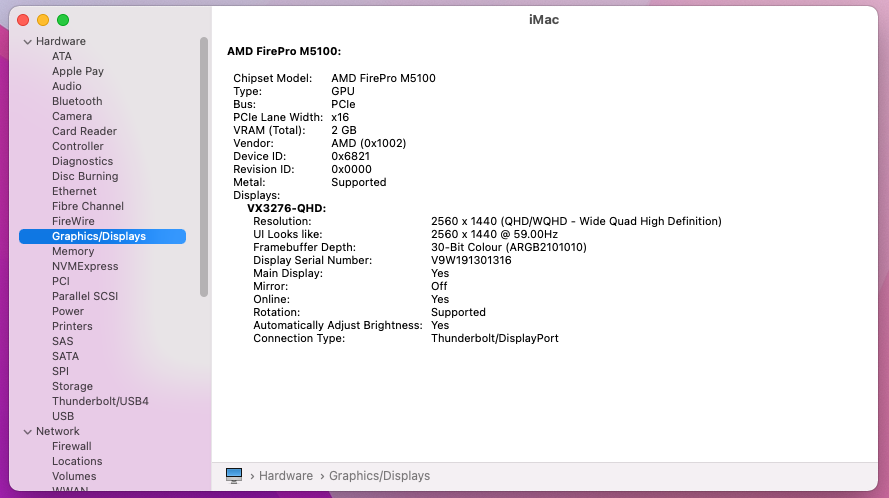Open FireWire in the sidebar
Viewport: 889px width, 498px height.
[73, 221]
